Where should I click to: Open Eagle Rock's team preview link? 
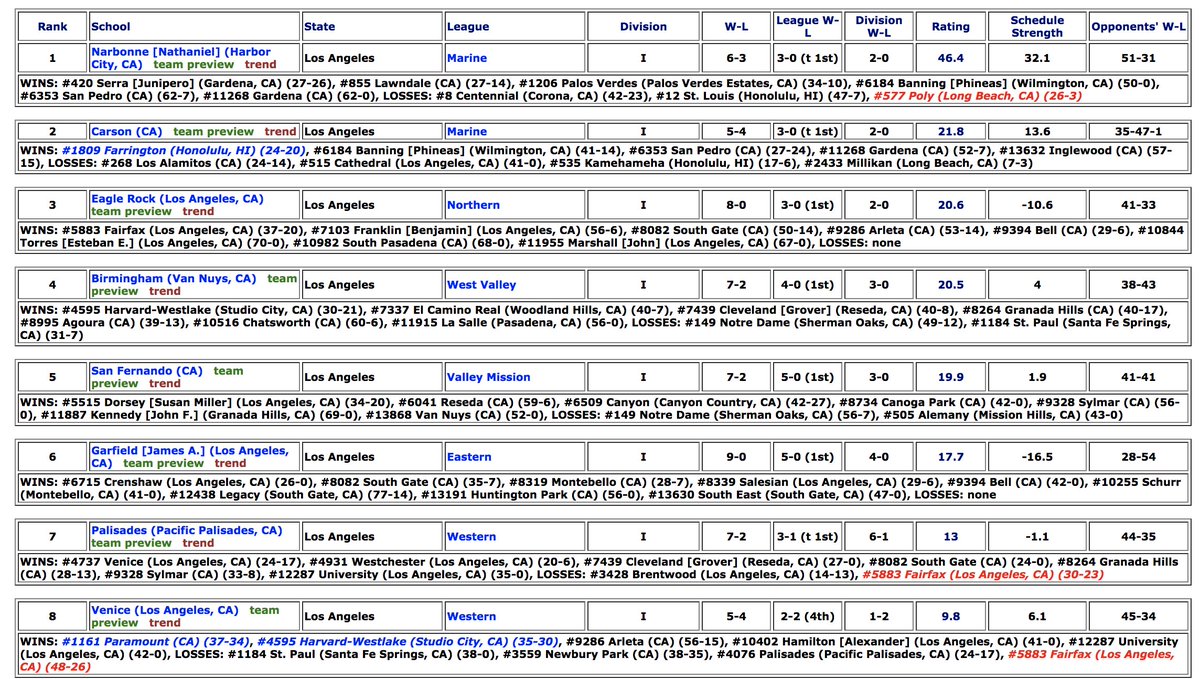click(x=132, y=211)
